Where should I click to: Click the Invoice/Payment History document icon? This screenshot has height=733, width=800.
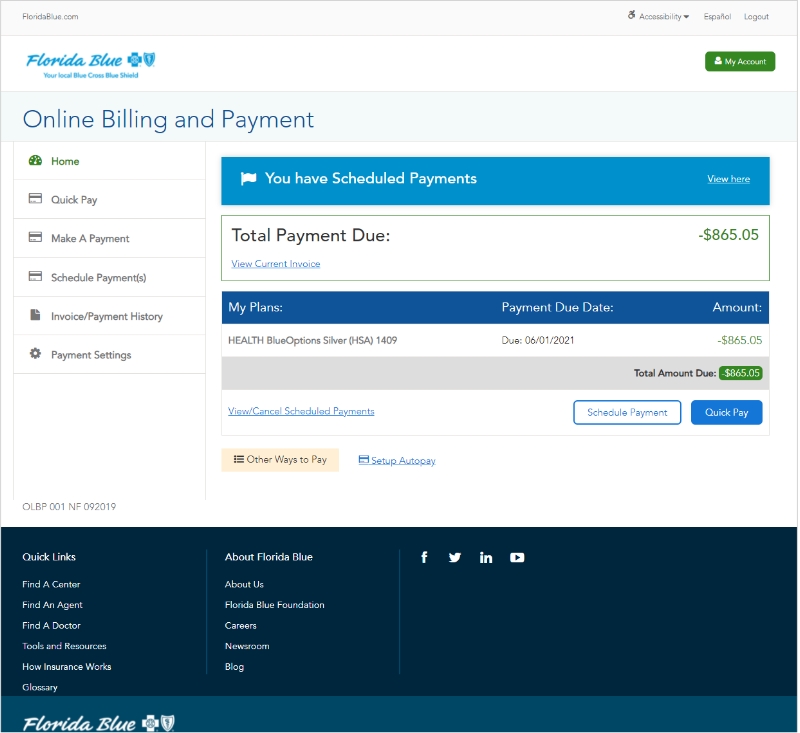(35, 315)
